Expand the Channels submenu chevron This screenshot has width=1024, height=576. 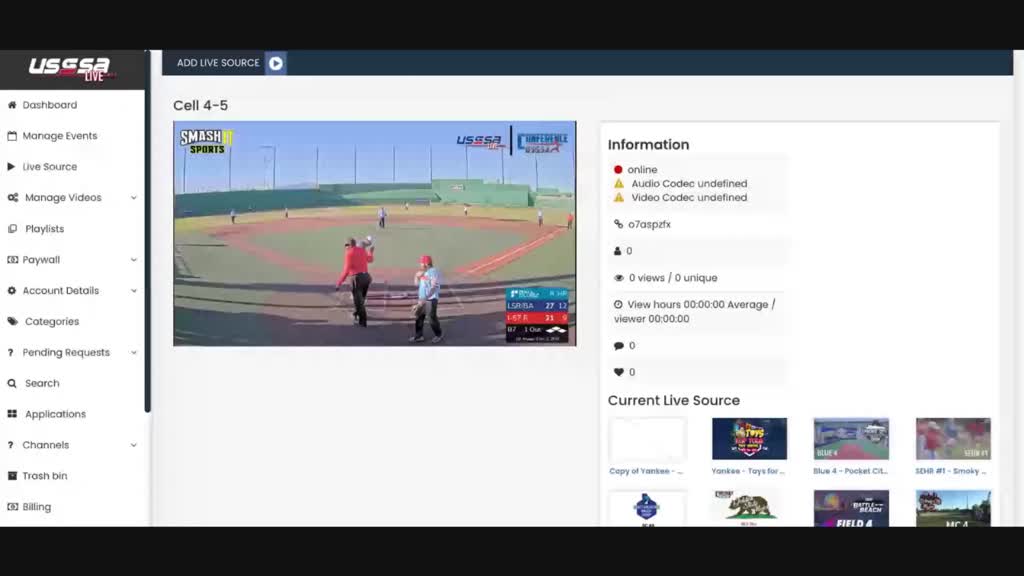[134, 445]
